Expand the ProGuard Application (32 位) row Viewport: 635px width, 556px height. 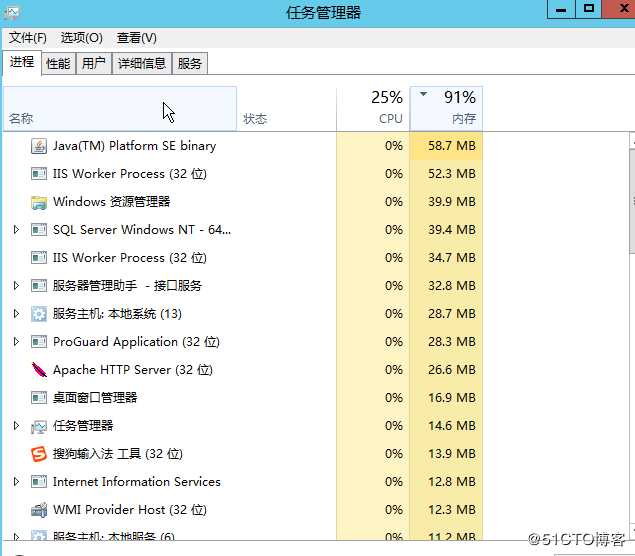coord(16,341)
